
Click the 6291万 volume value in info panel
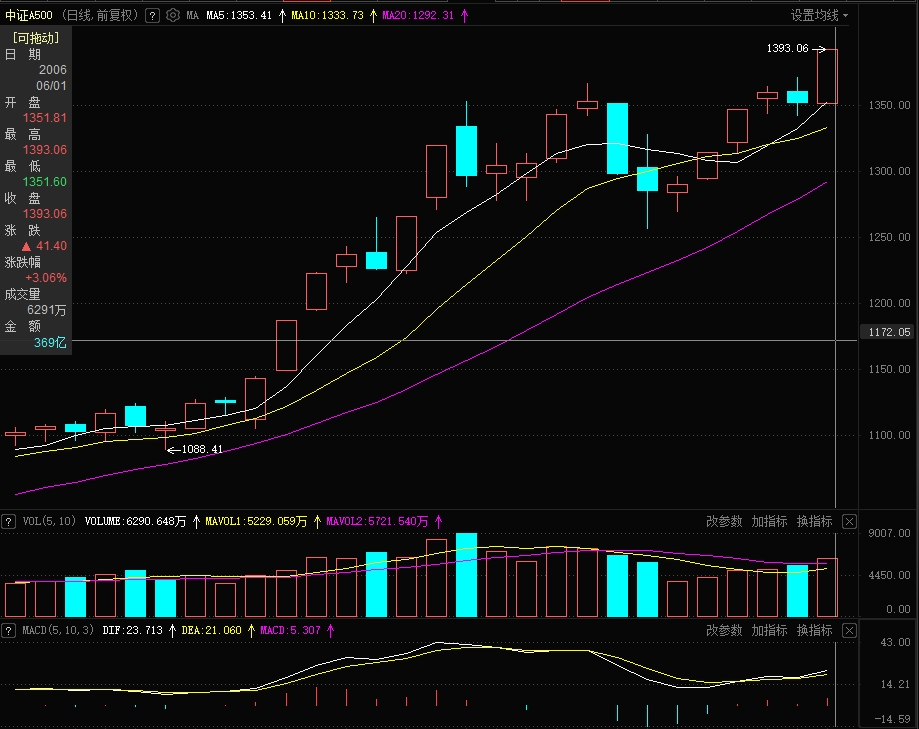(x=47, y=310)
